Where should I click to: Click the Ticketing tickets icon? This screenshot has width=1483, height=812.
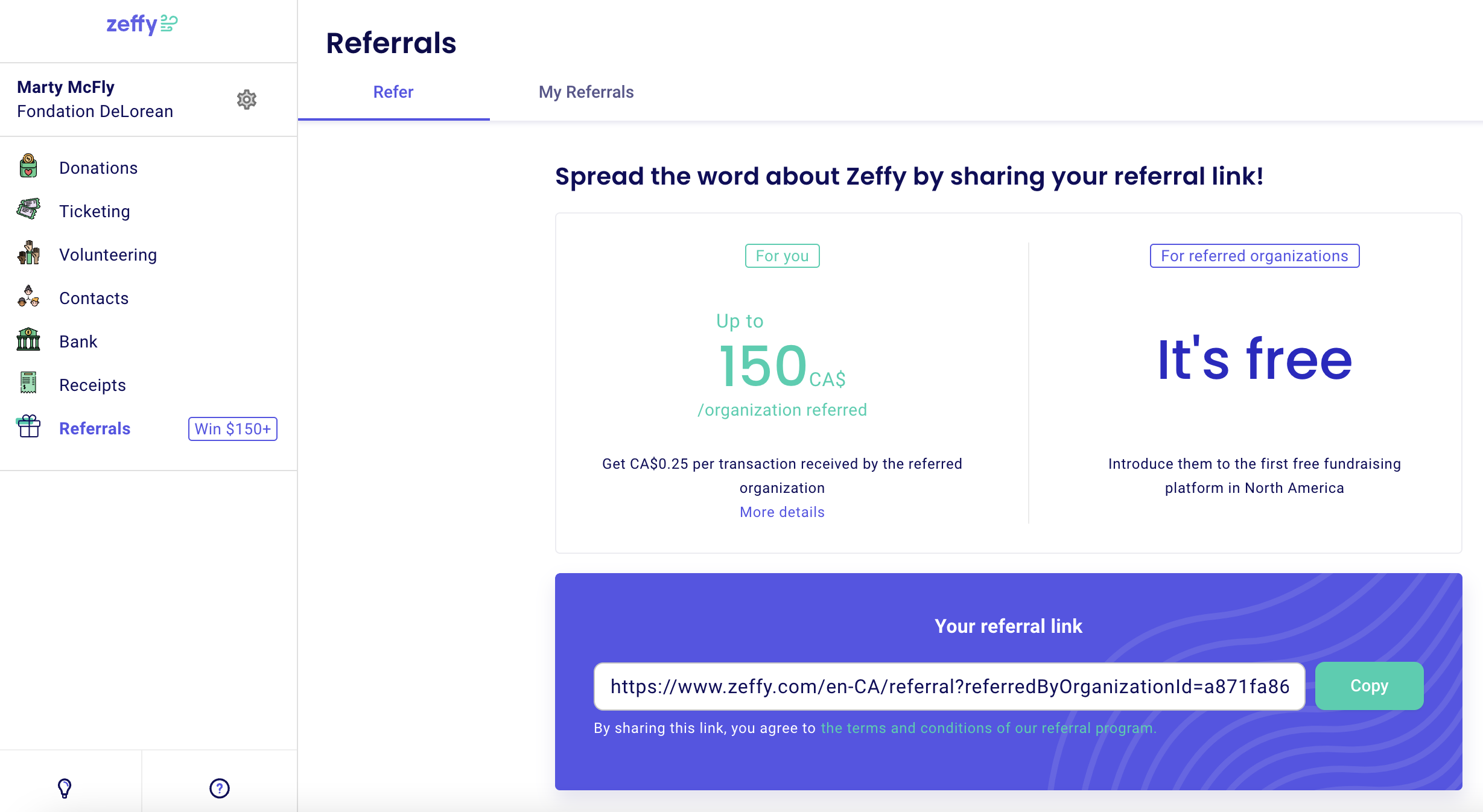point(28,209)
